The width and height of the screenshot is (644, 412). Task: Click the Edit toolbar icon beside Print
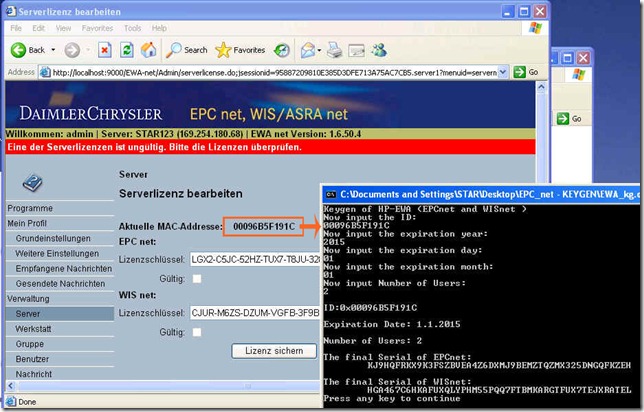356,50
